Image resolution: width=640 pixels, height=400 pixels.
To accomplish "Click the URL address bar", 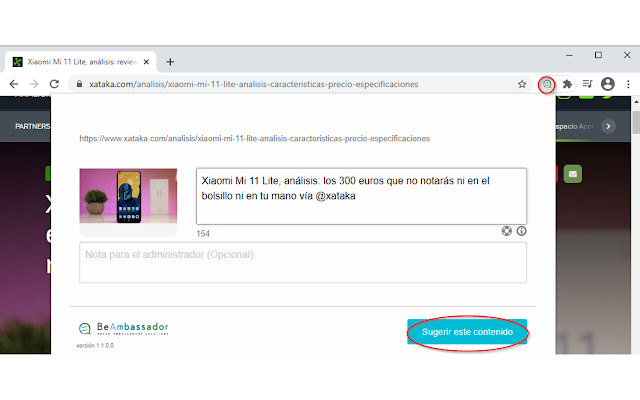I will coord(300,84).
